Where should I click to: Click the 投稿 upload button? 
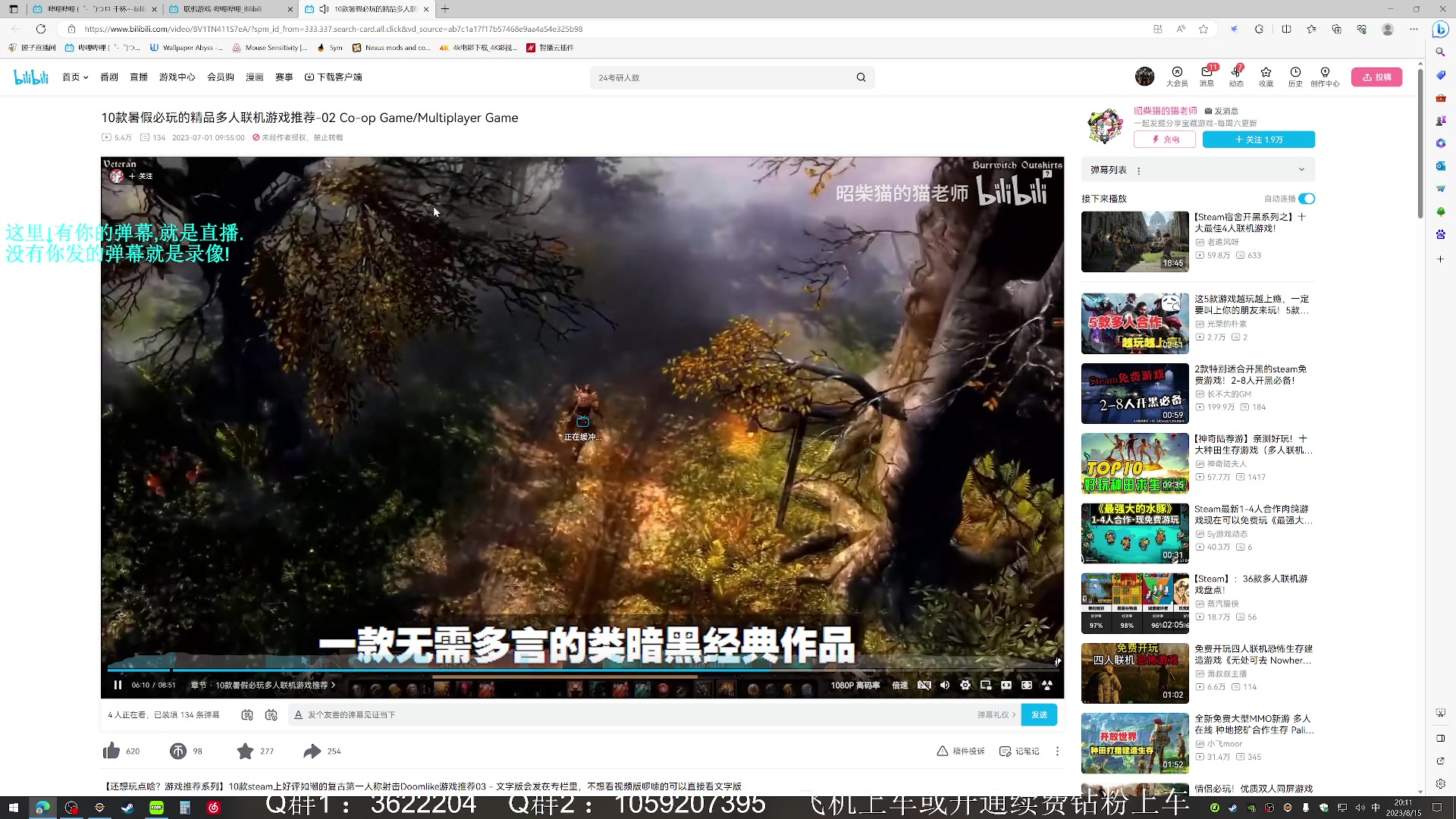tap(1376, 77)
